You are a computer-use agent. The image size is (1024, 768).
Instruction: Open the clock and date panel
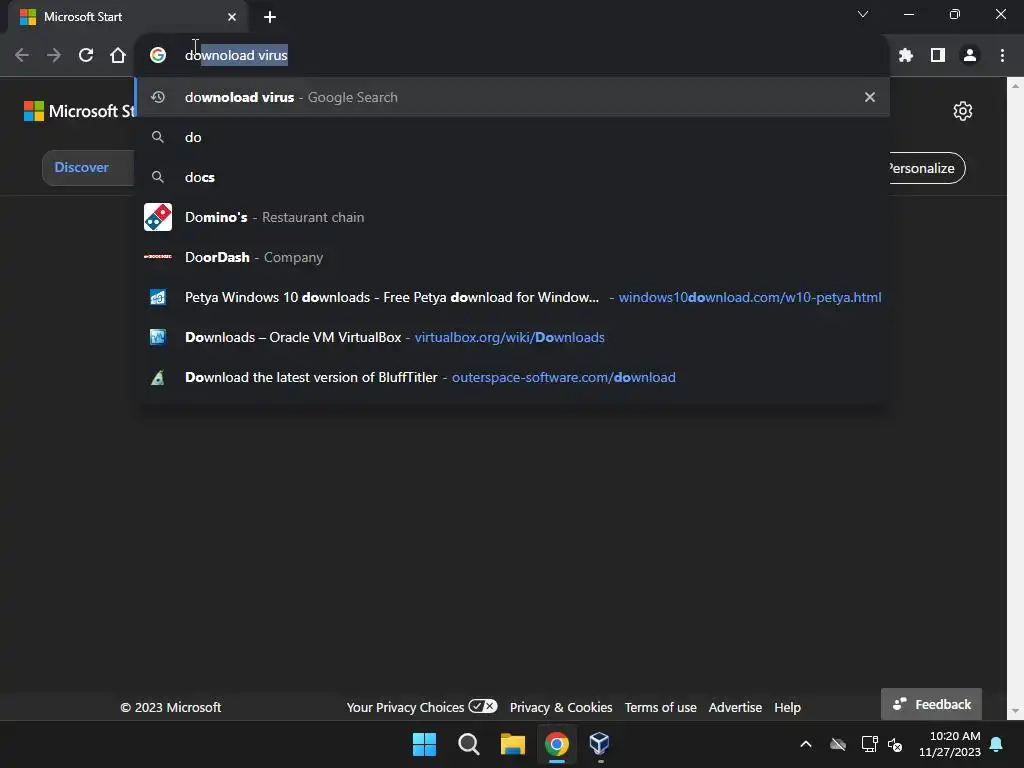pos(950,744)
